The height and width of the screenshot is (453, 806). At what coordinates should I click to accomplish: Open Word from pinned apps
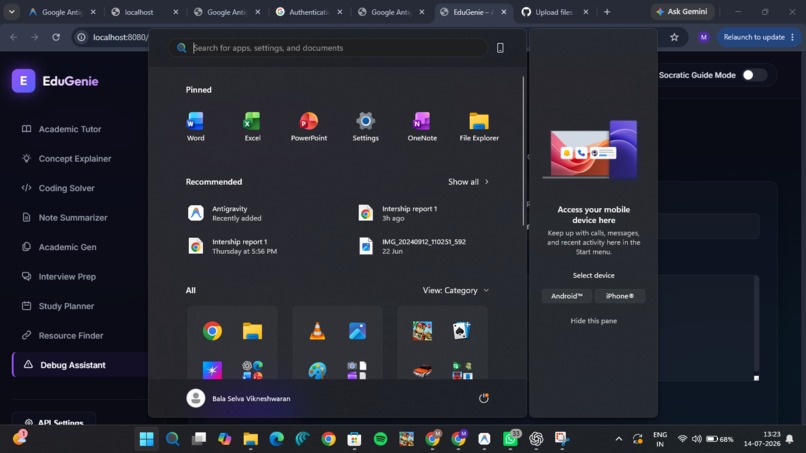[195, 126]
